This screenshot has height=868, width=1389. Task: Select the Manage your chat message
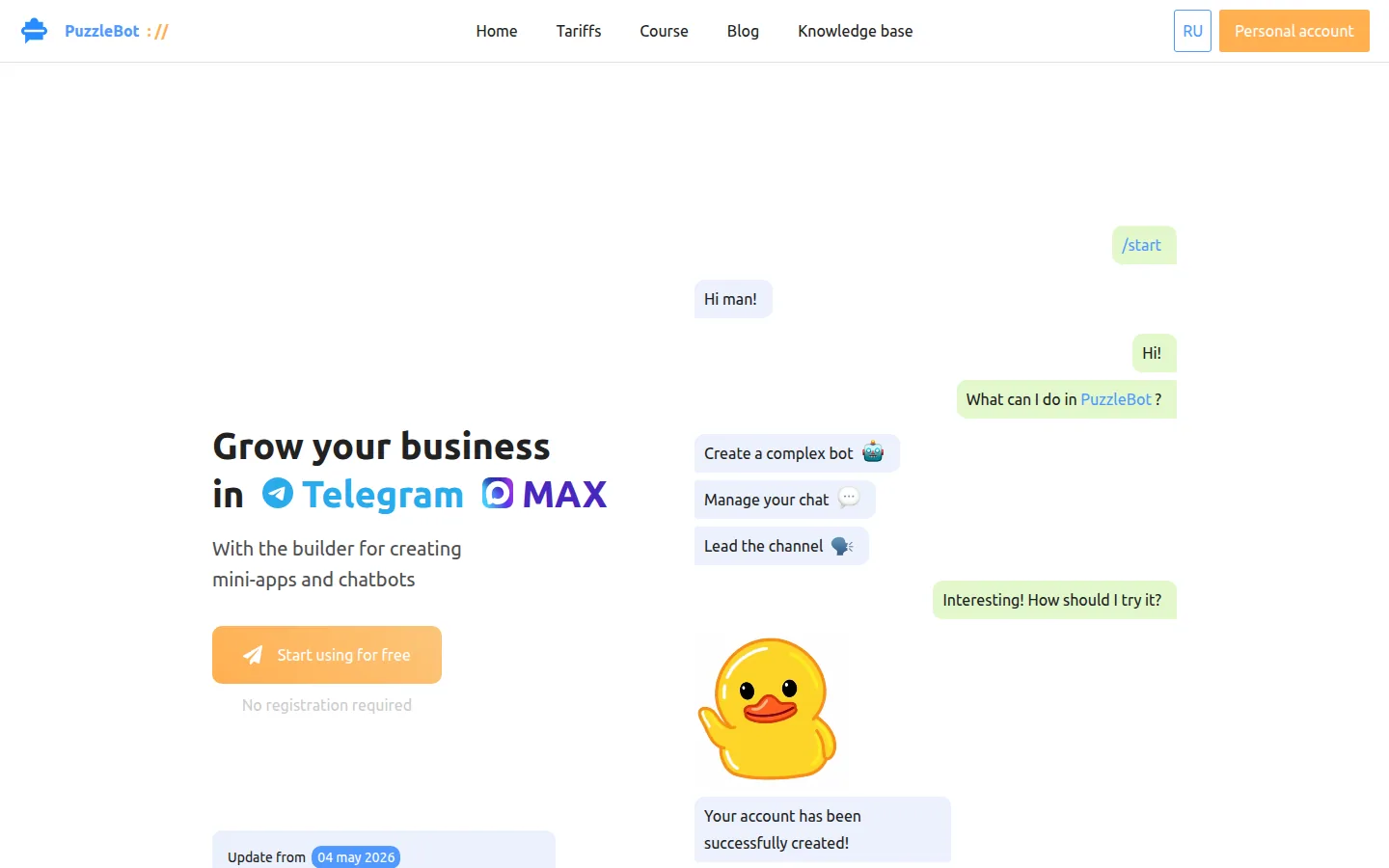(x=785, y=500)
